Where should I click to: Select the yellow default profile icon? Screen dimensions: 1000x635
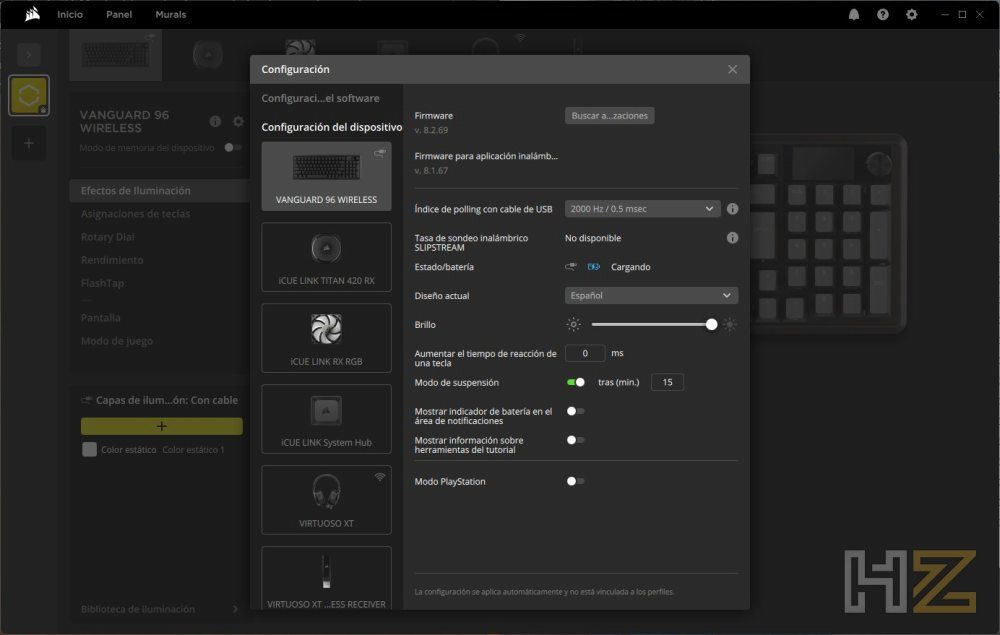pos(29,96)
